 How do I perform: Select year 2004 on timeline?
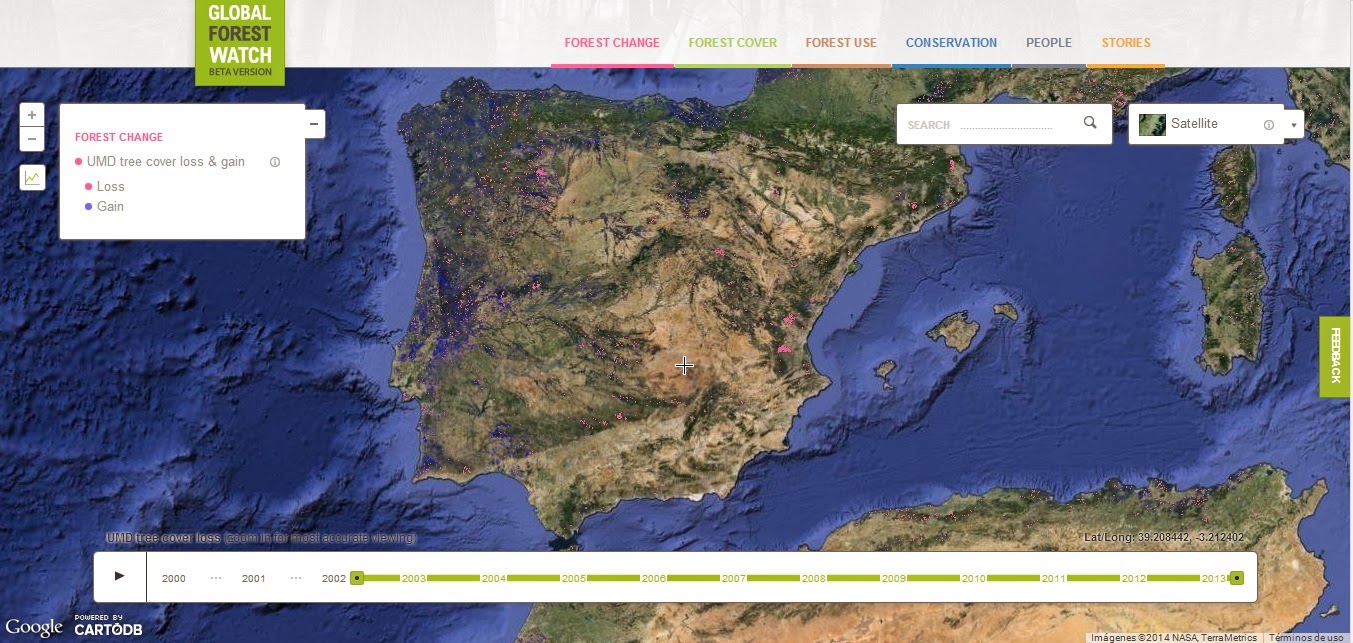click(x=494, y=579)
